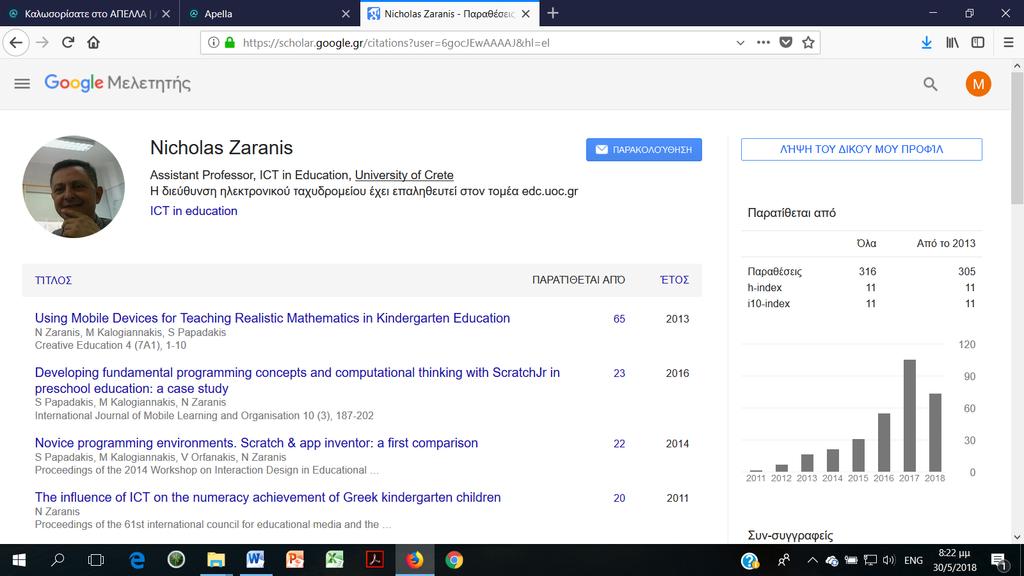
Task: Click the volume tray icon
Action: [889, 560]
